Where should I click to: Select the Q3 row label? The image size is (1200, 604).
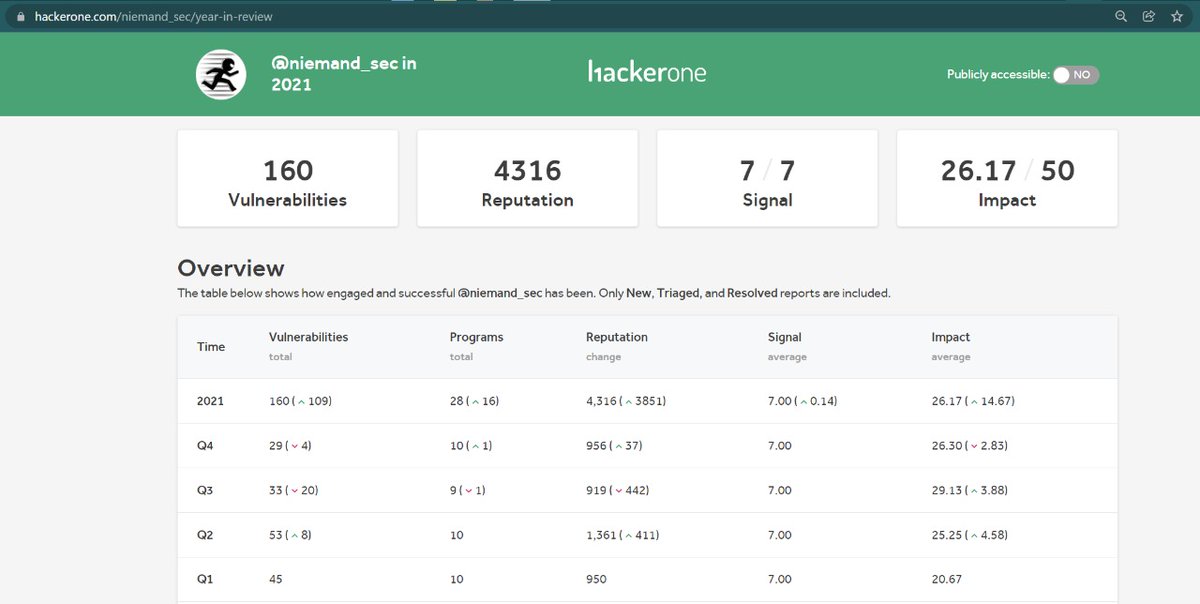coord(204,491)
